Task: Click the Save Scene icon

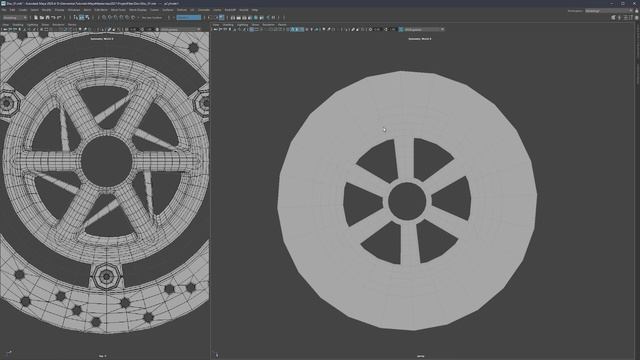Action: 48,18
